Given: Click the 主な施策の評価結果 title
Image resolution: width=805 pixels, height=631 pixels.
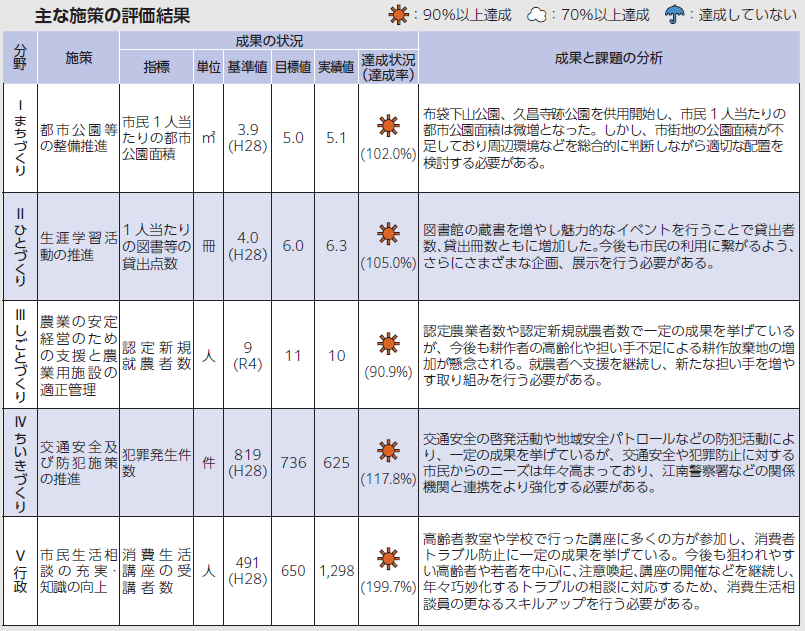Looking at the screenshot, I should (x=111, y=16).
